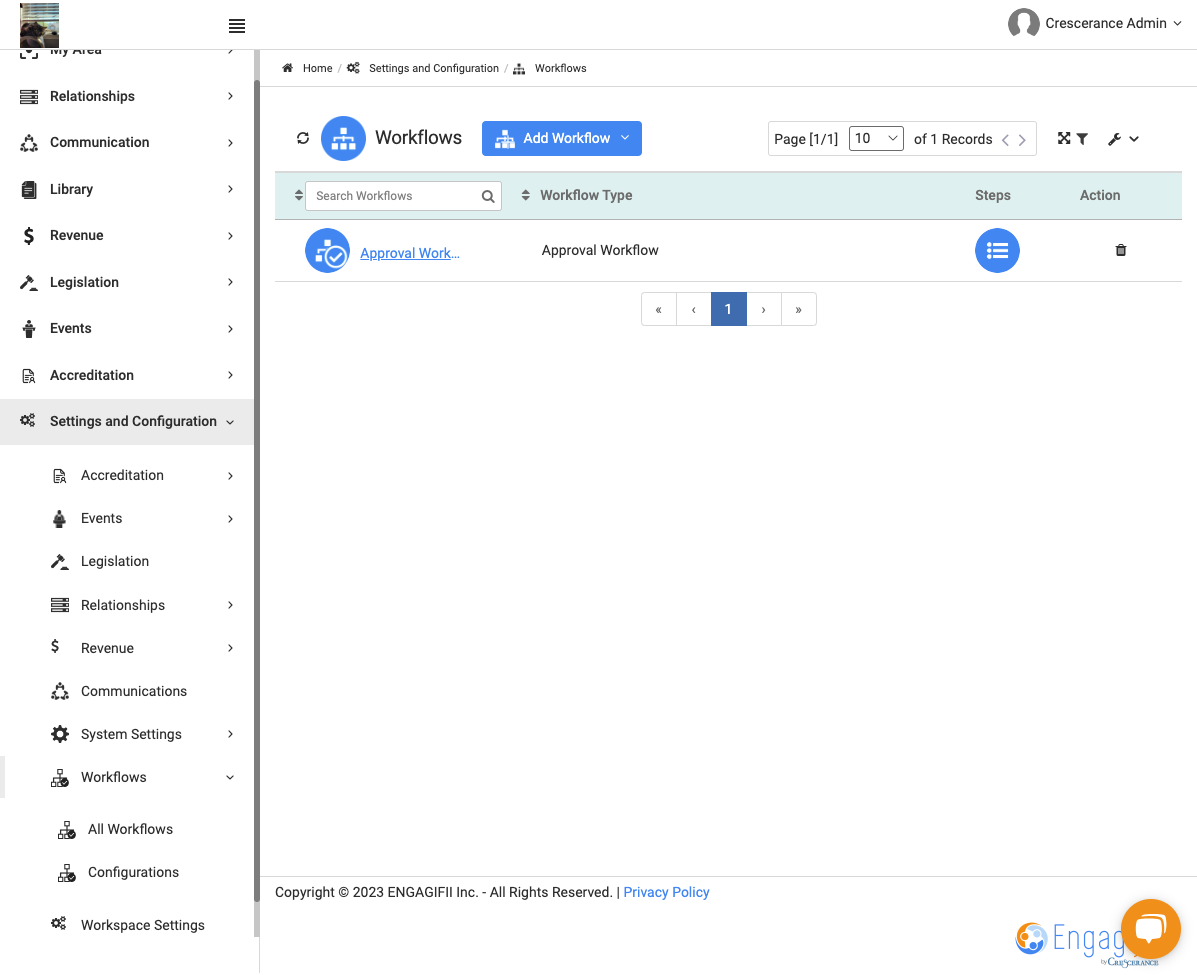
Task: Expand Library sidebar menu
Action: [x=127, y=189]
